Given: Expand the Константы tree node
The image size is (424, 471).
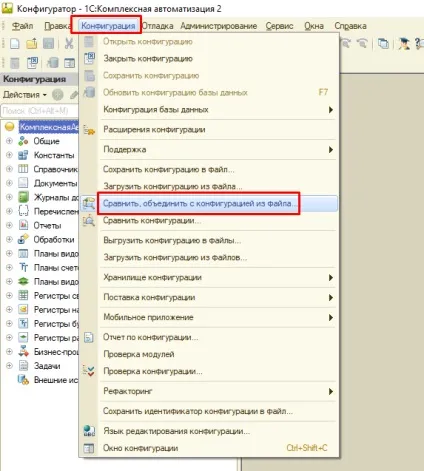Looking at the screenshot, I should [x=9, y=155].
